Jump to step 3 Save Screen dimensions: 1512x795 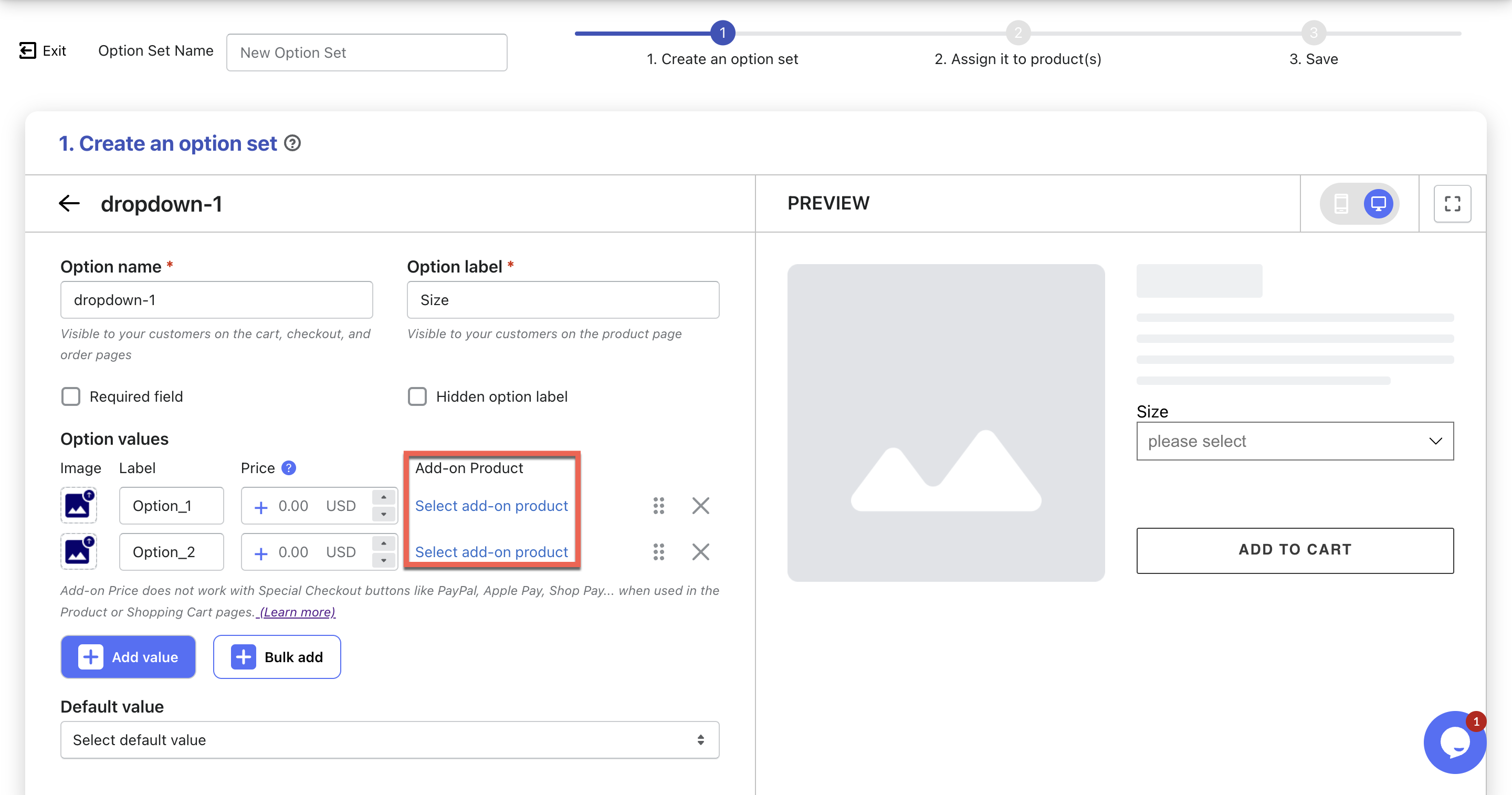[x=1313, y=34]
